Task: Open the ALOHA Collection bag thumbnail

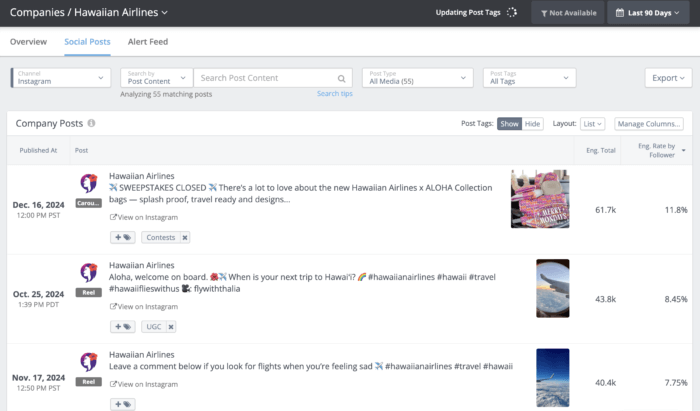Action: coord(540,199)
